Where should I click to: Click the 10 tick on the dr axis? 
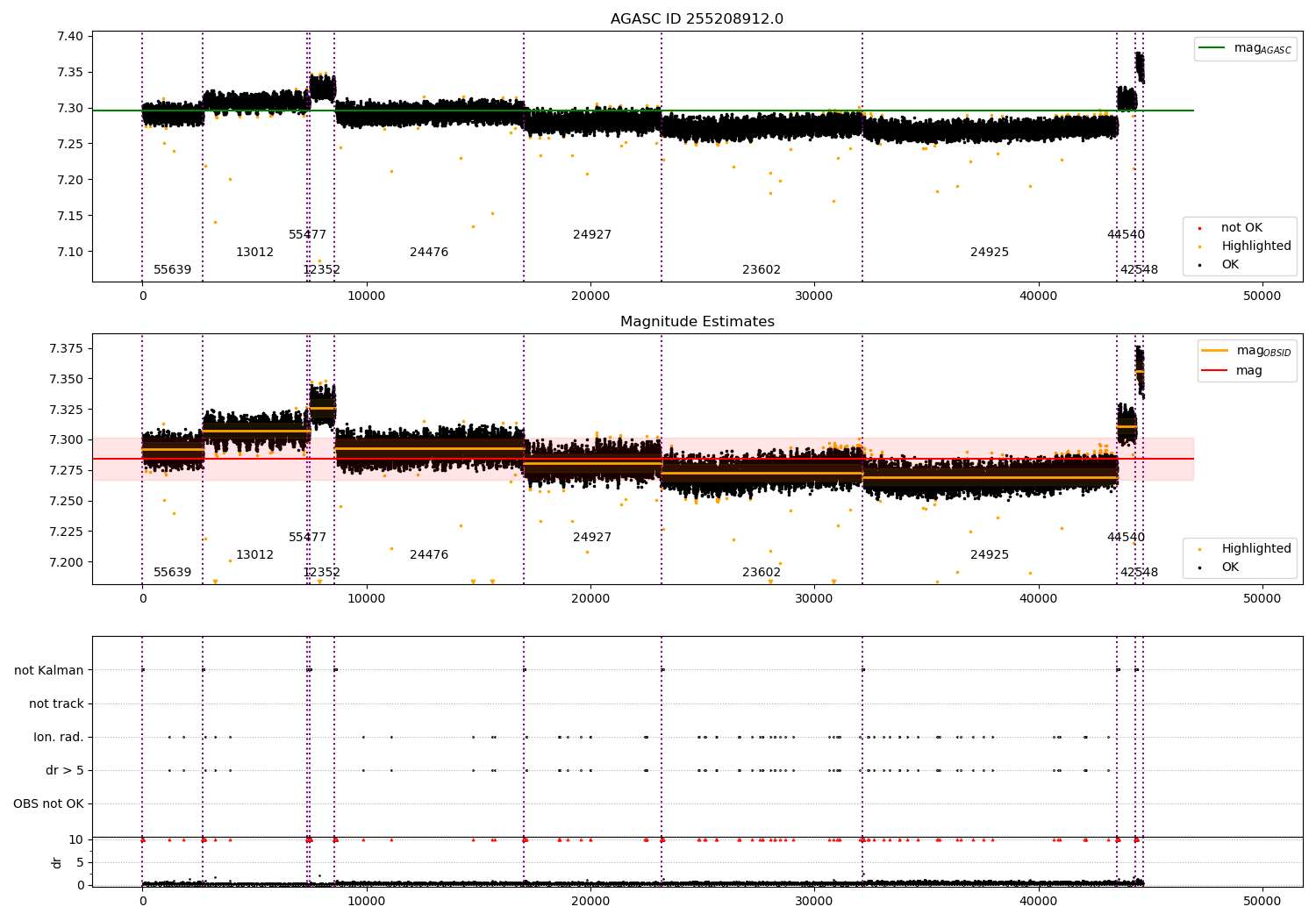coord(76,839)
